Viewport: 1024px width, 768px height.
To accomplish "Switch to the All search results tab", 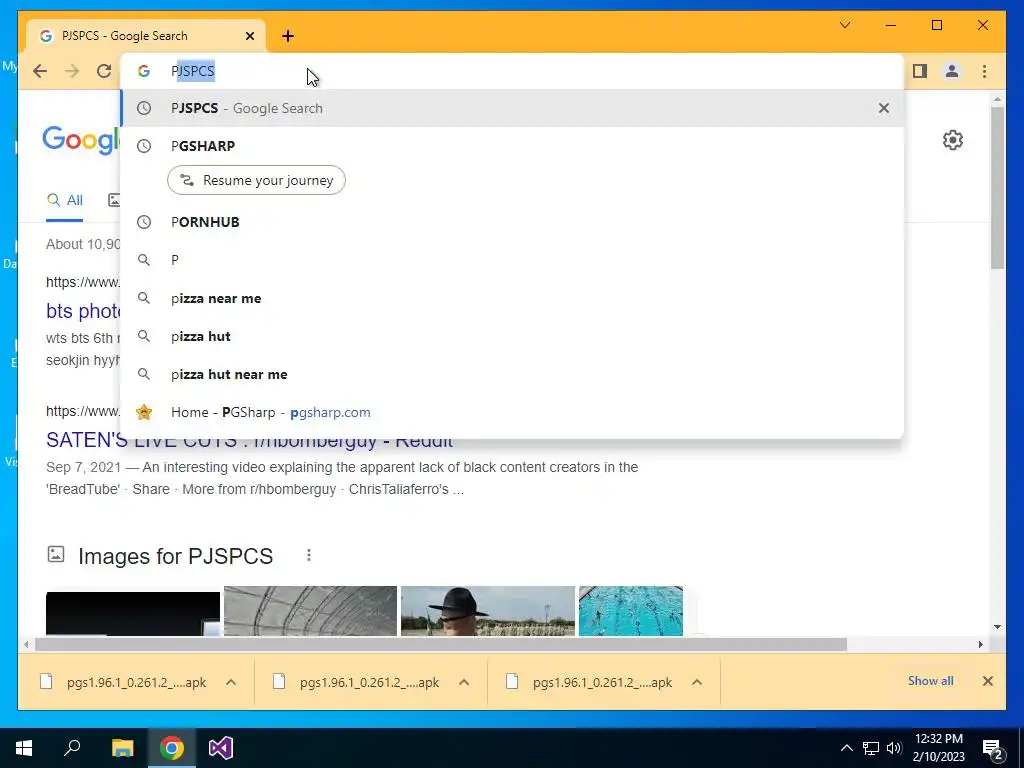I will point(65,200).
